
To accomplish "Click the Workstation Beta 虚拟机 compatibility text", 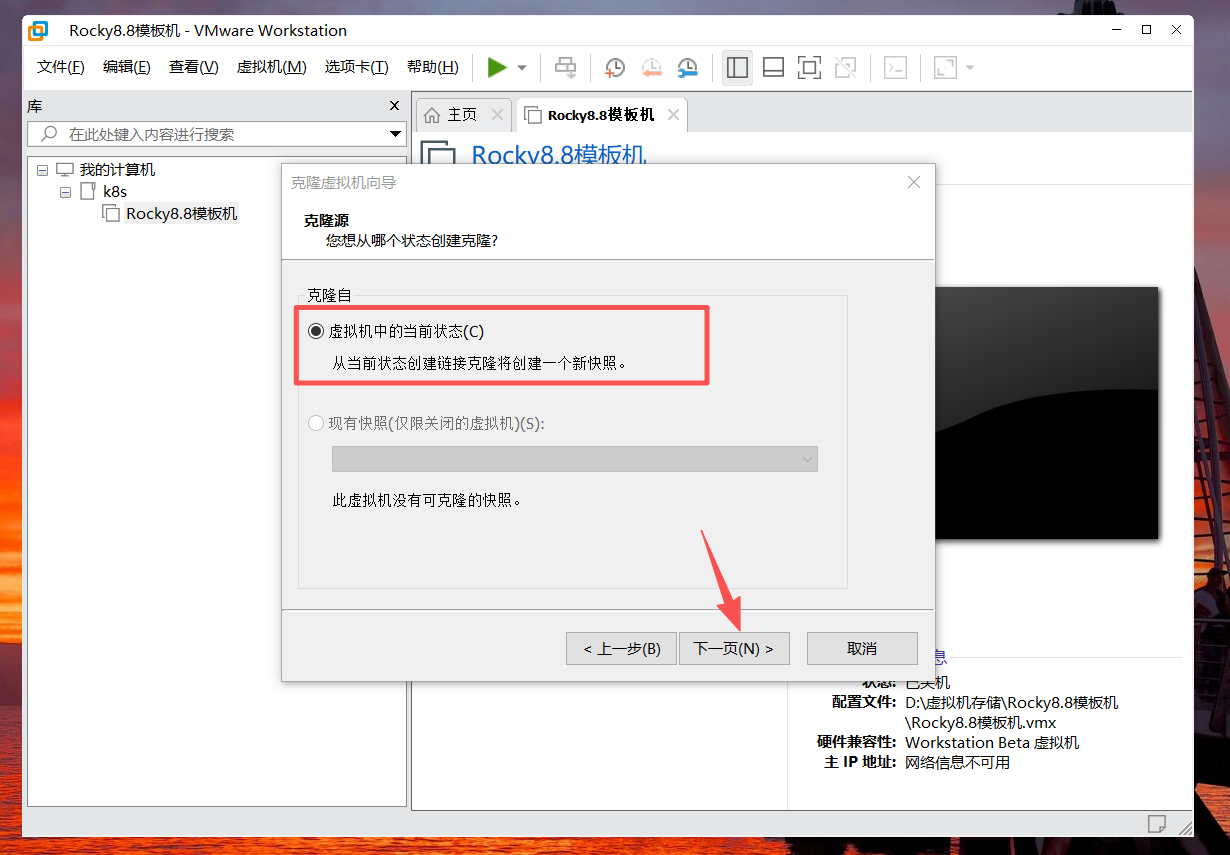I will click(992, 742).
